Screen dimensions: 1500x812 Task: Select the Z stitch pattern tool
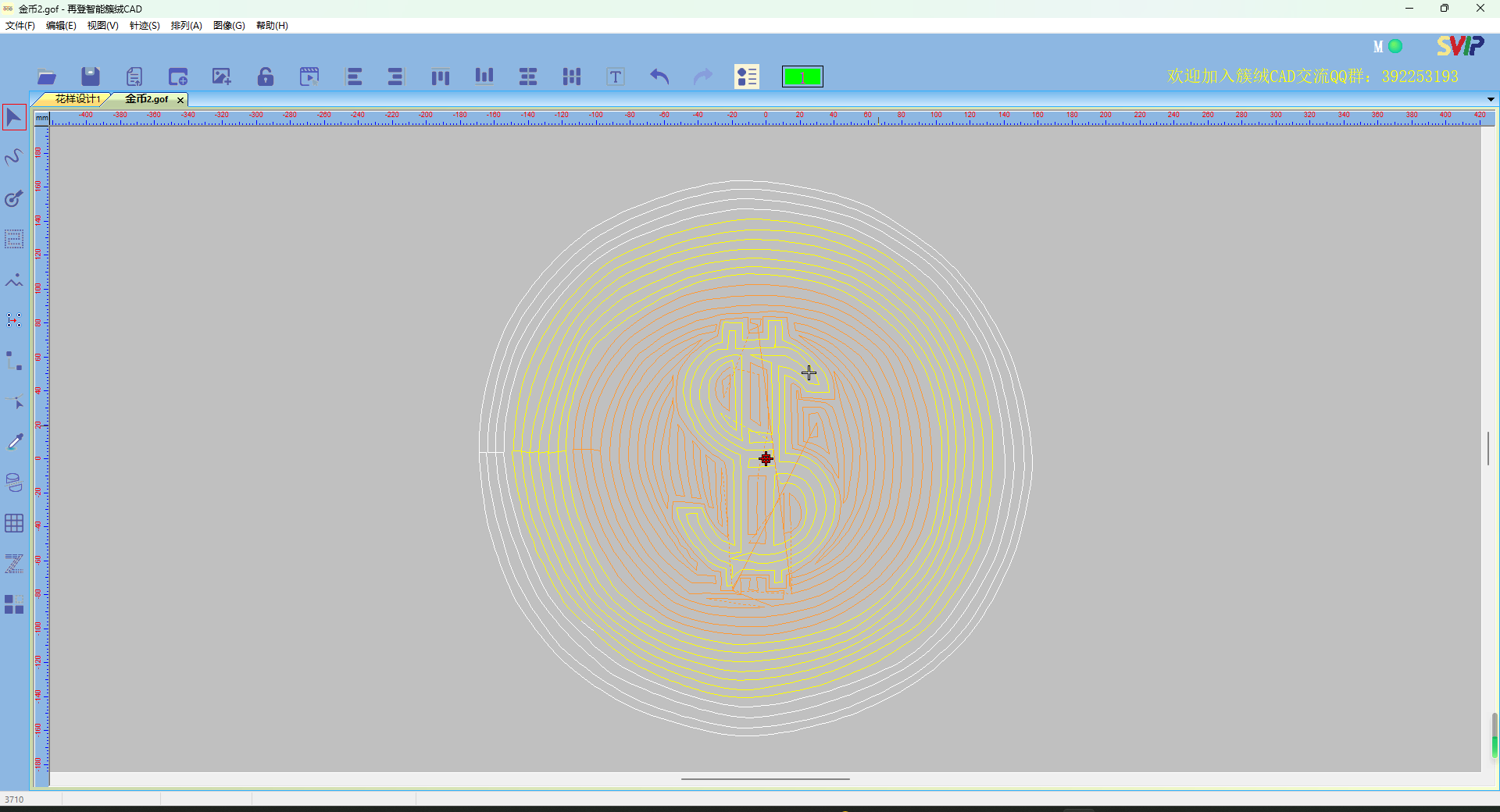point(14,564)
